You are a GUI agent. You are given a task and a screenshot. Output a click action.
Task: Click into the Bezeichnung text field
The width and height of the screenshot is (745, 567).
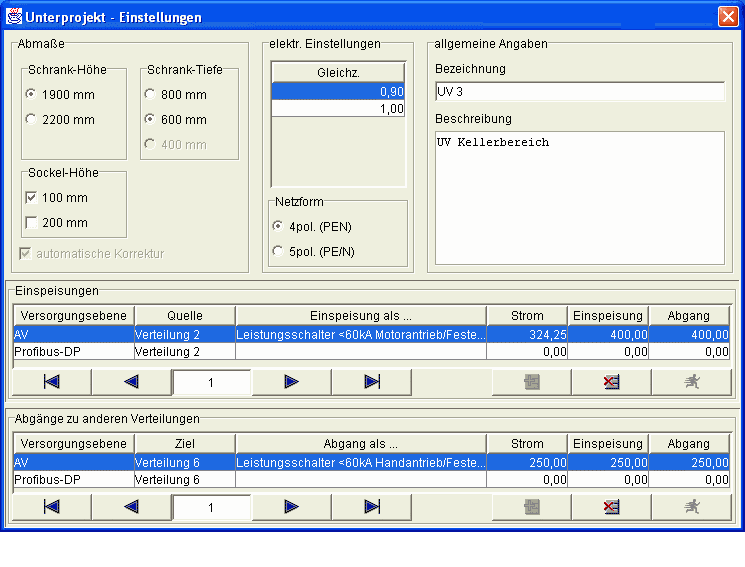(579, 92)
